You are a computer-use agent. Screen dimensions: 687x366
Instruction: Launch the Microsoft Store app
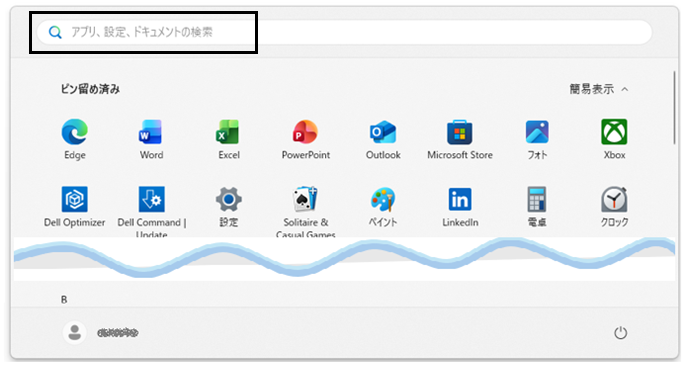tap(460, 132)
